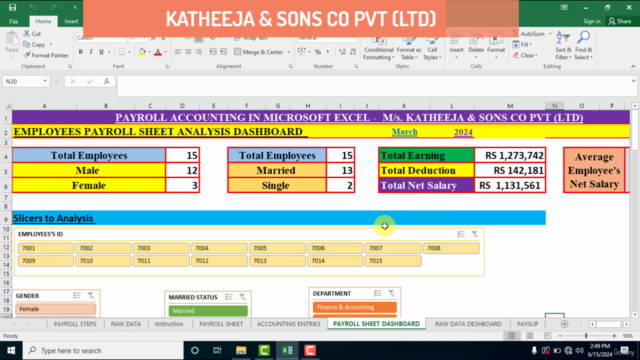Apply the yellow fill color

coord(142,52)
